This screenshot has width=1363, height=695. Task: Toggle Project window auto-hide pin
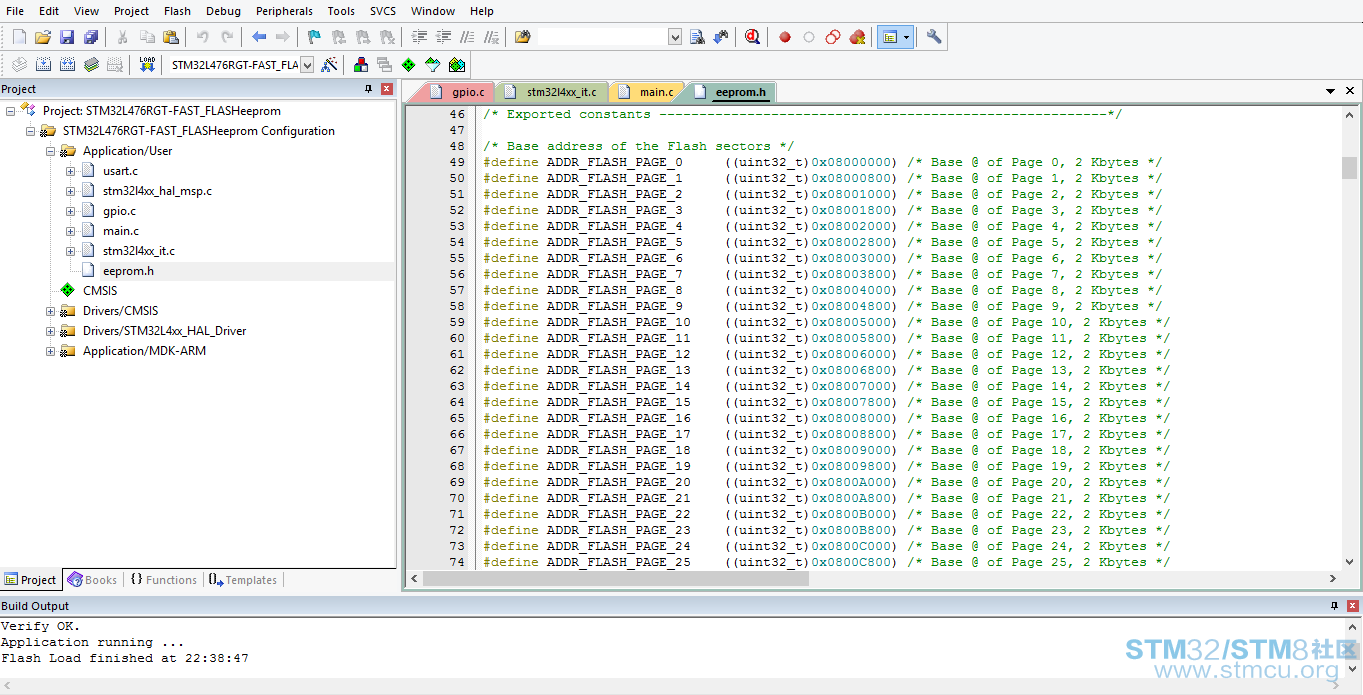pos(369,89)
